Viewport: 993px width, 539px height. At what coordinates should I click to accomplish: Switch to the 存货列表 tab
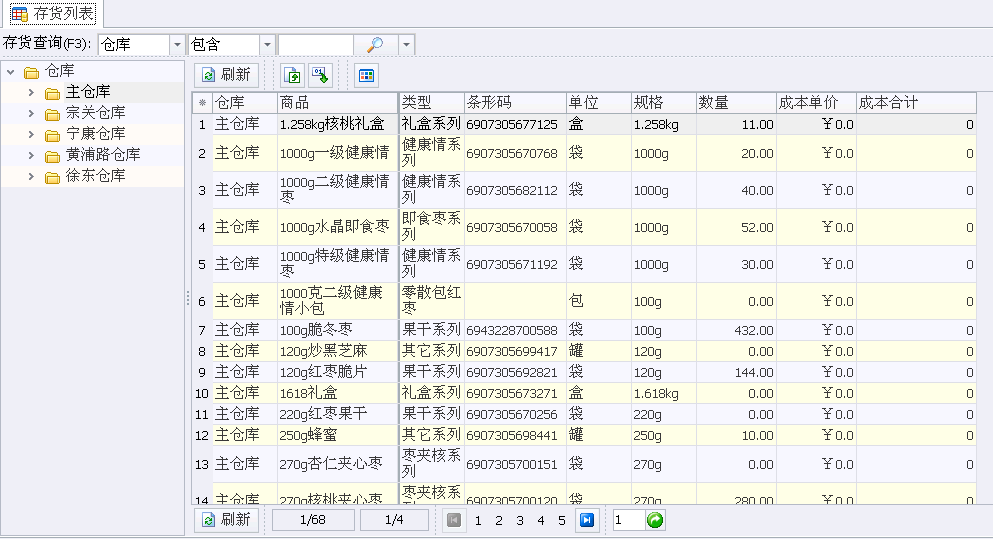click(x=52, y=13)
